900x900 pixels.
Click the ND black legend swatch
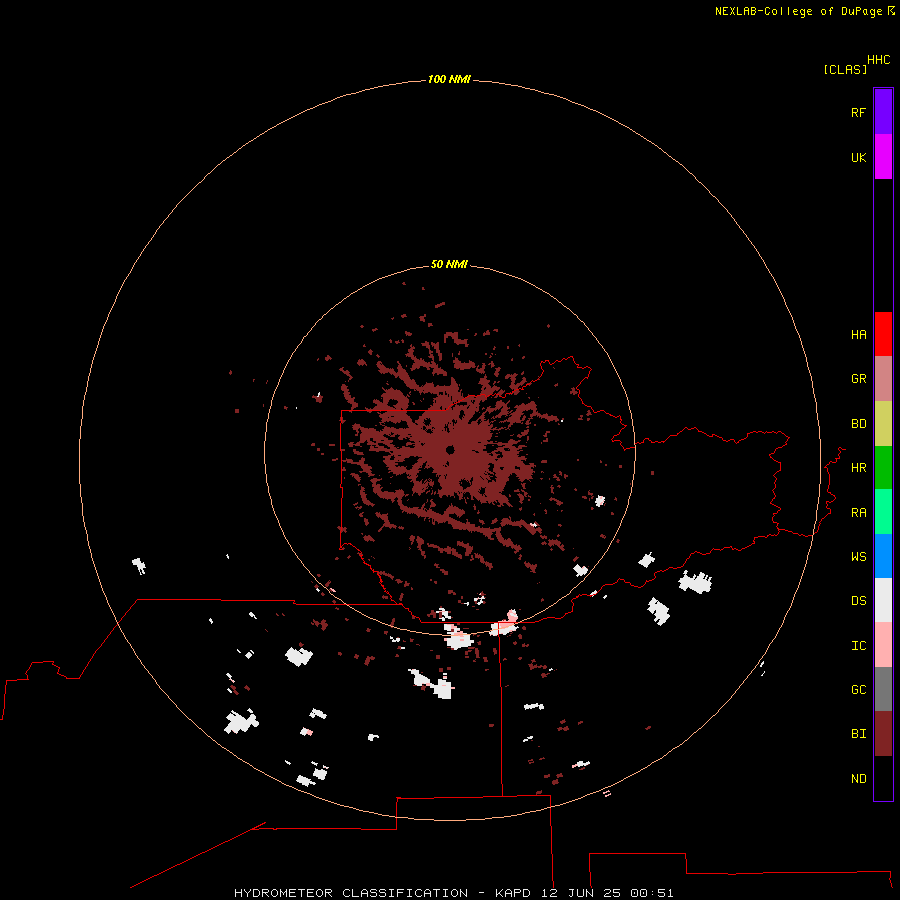(x=883, y=778)
